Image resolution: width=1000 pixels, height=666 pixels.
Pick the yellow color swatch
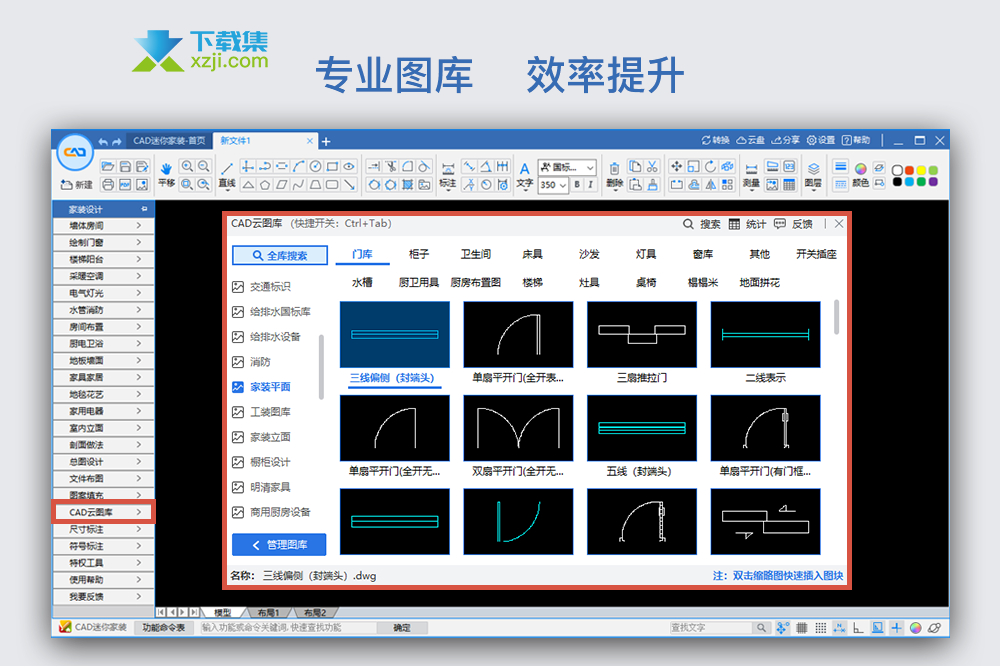point(922,170)
